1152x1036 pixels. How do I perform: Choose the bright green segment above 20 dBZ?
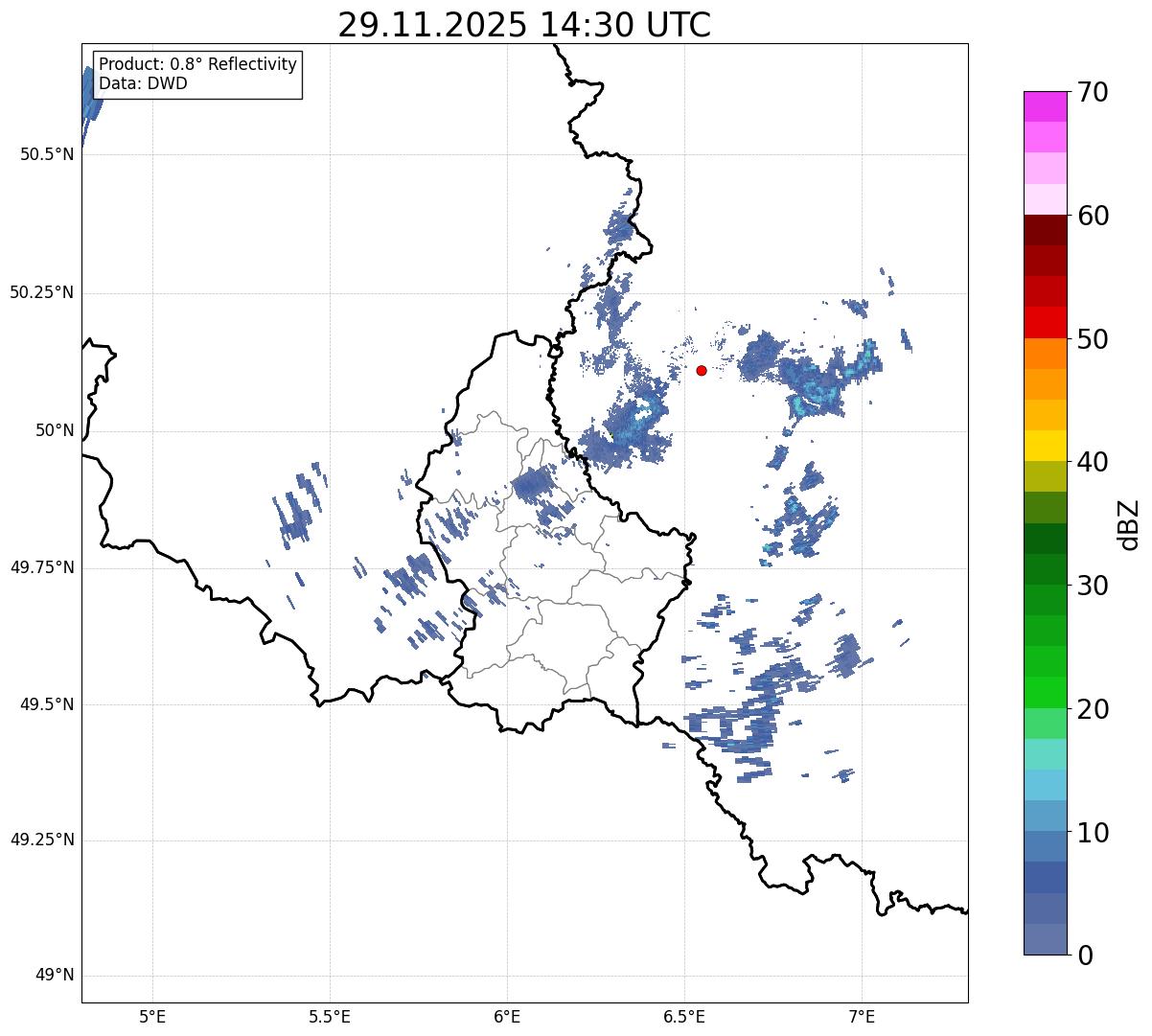[x=1045, y=692]
